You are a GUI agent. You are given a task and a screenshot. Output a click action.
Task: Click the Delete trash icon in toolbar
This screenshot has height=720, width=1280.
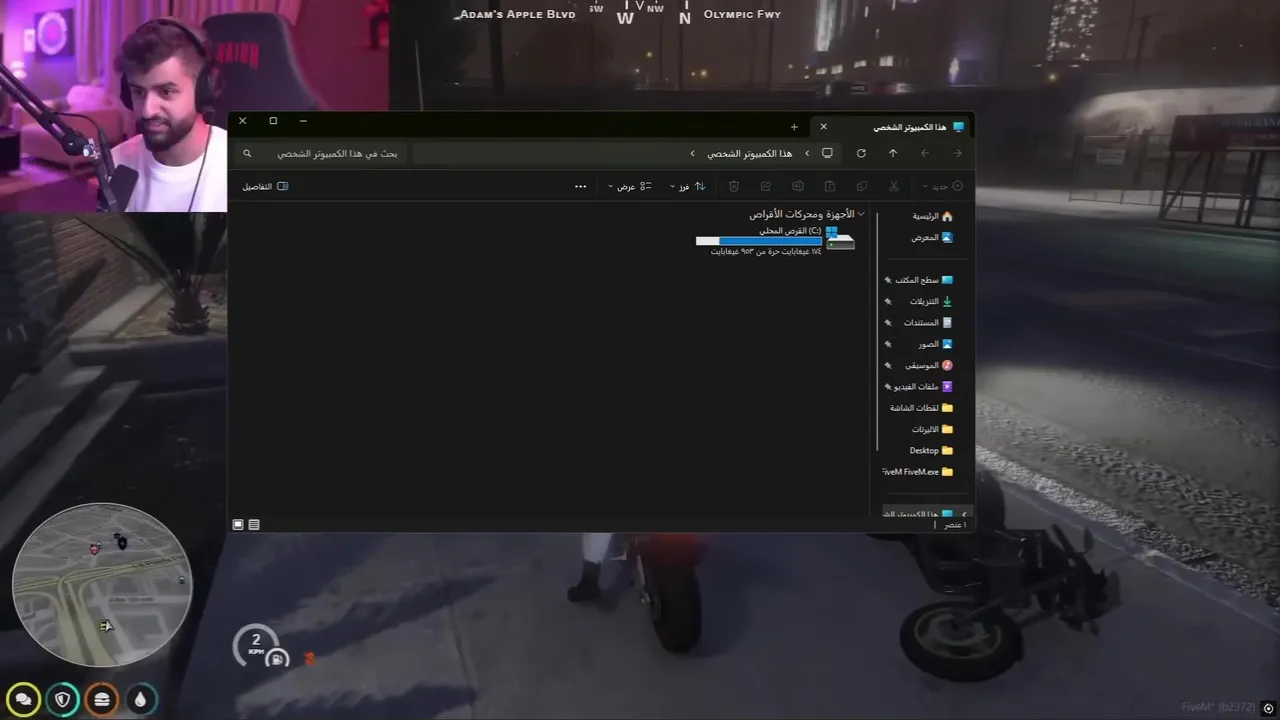(734, 186)
